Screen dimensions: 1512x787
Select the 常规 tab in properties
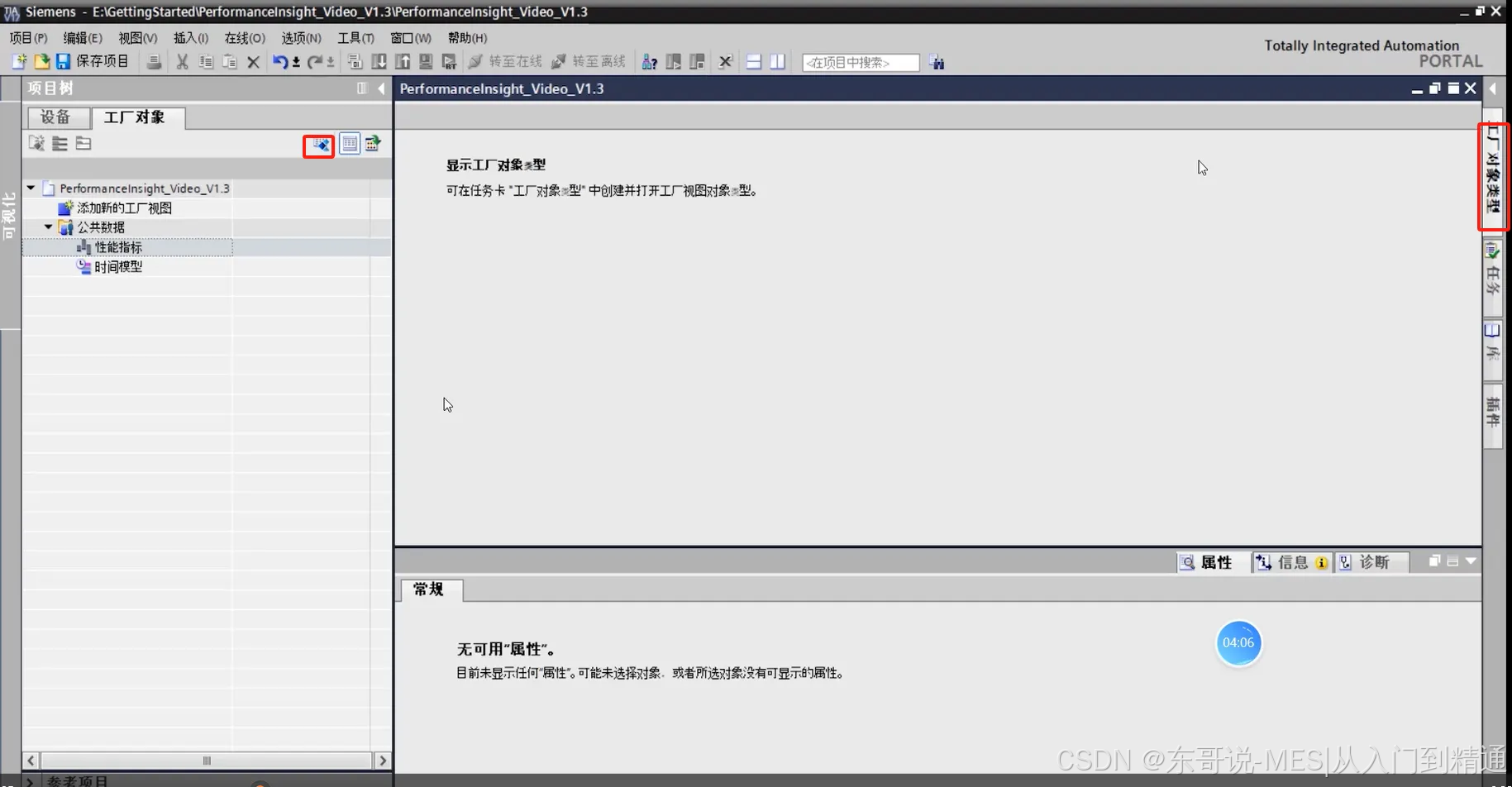pyautogui.click(x=430, y=589)
